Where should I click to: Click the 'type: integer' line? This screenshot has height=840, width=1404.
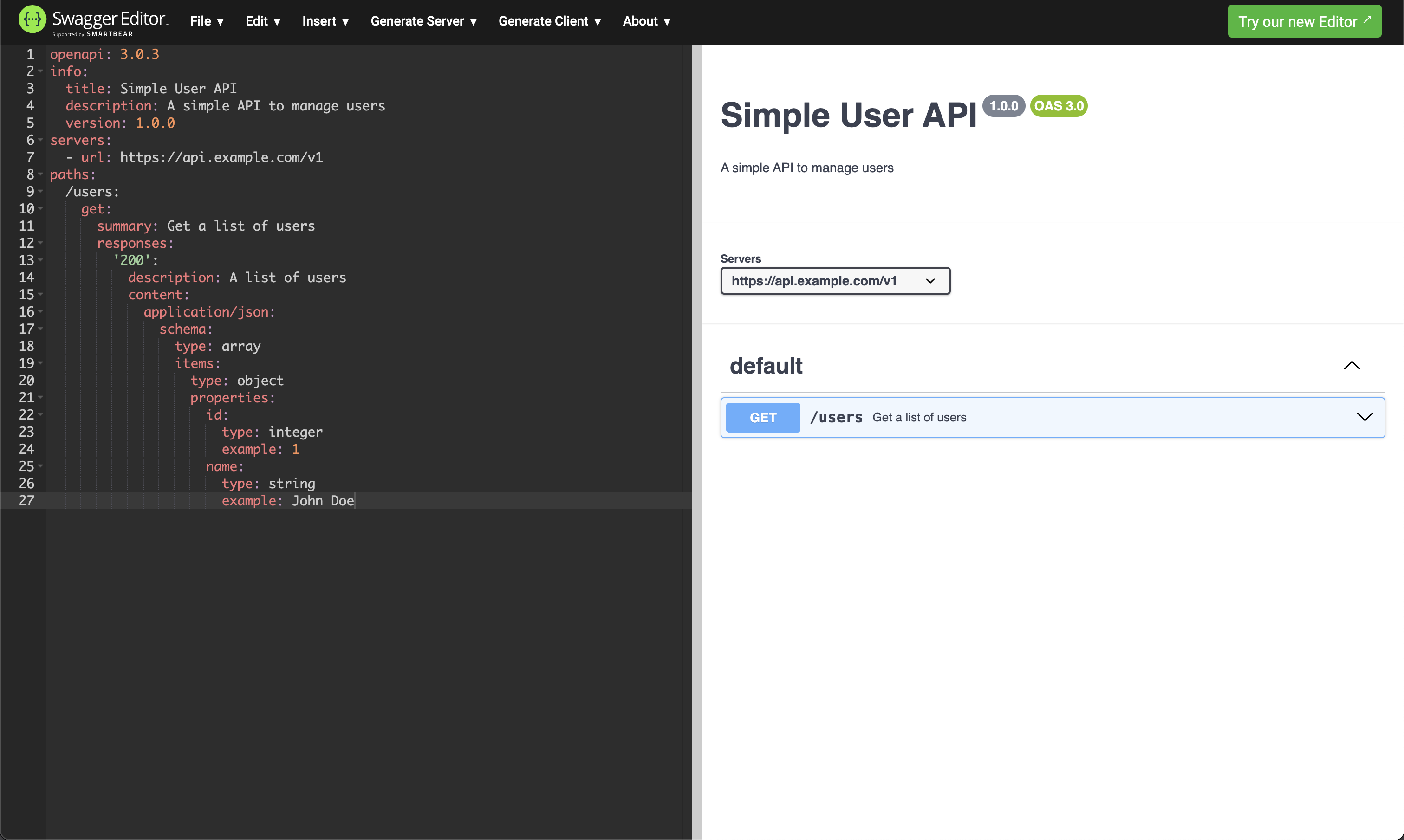pyautogui.click(x=273, y=432)
